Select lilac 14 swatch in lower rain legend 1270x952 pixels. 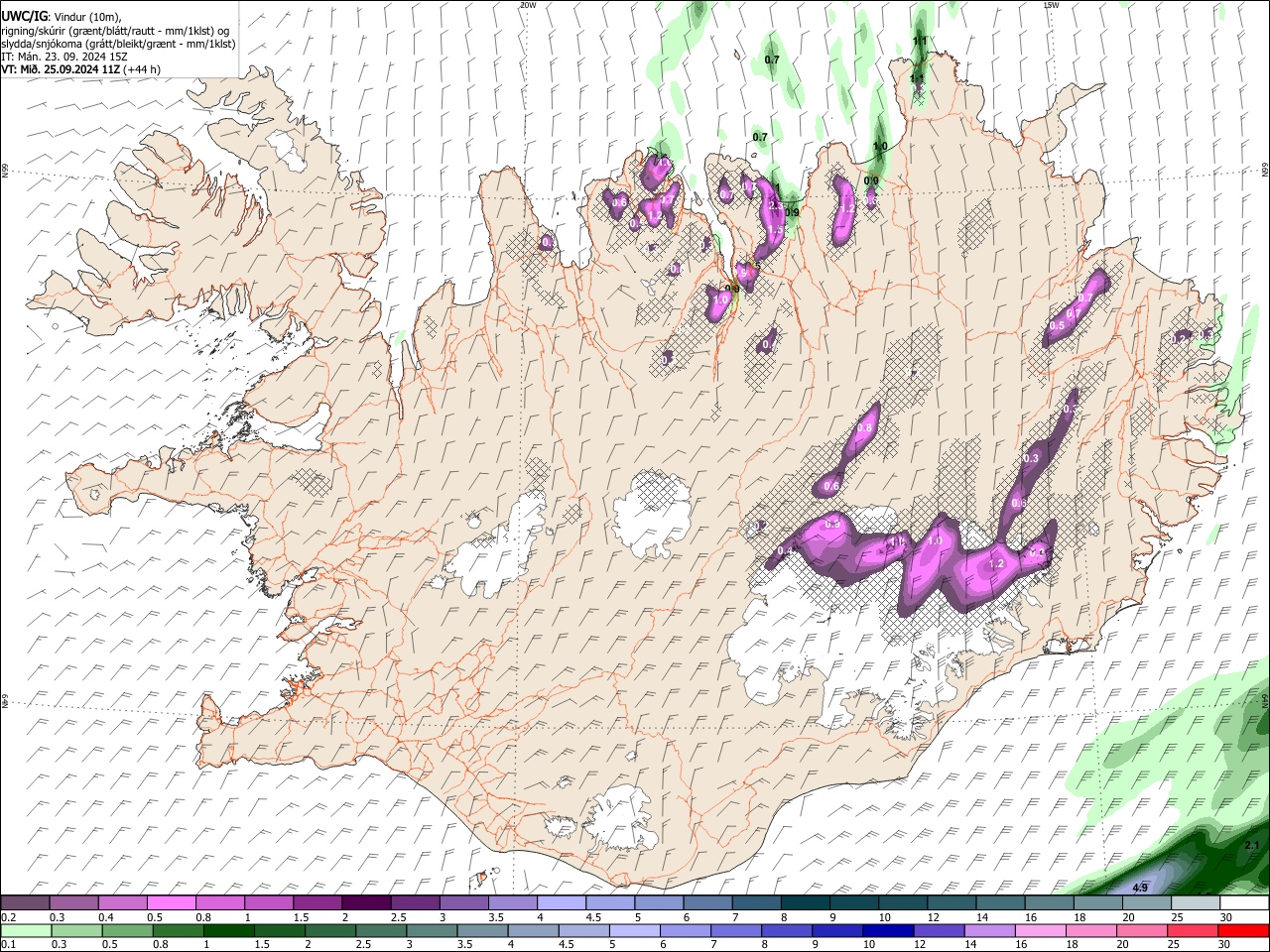[x=990, y=930]
